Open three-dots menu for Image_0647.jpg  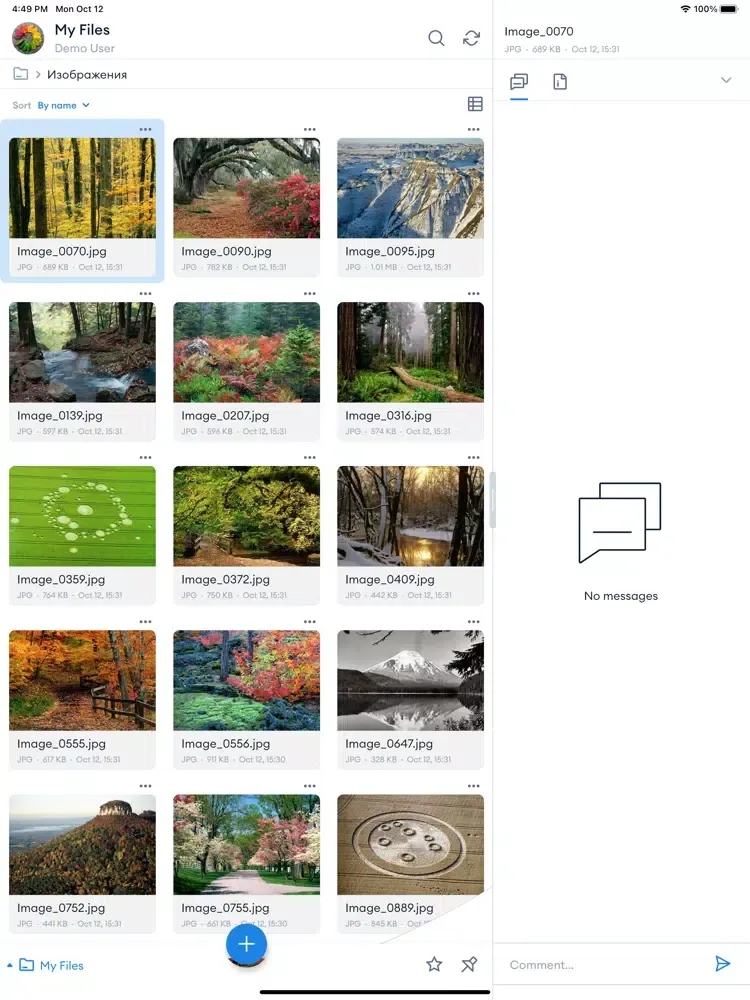pyautogui.click(x=474, y=622)
